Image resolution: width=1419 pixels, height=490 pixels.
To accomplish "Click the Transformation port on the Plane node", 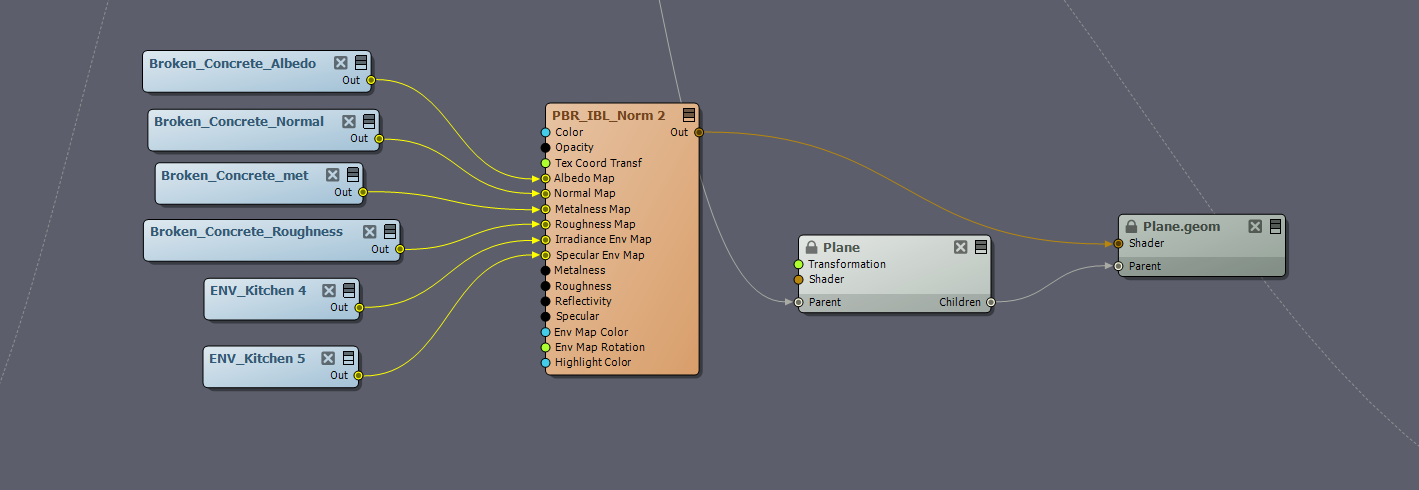I will pos(798,264).
